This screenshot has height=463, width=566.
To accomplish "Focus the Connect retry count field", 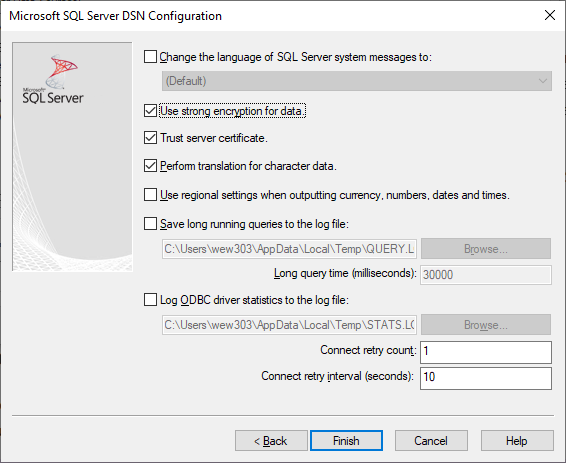I will point(486,352).
